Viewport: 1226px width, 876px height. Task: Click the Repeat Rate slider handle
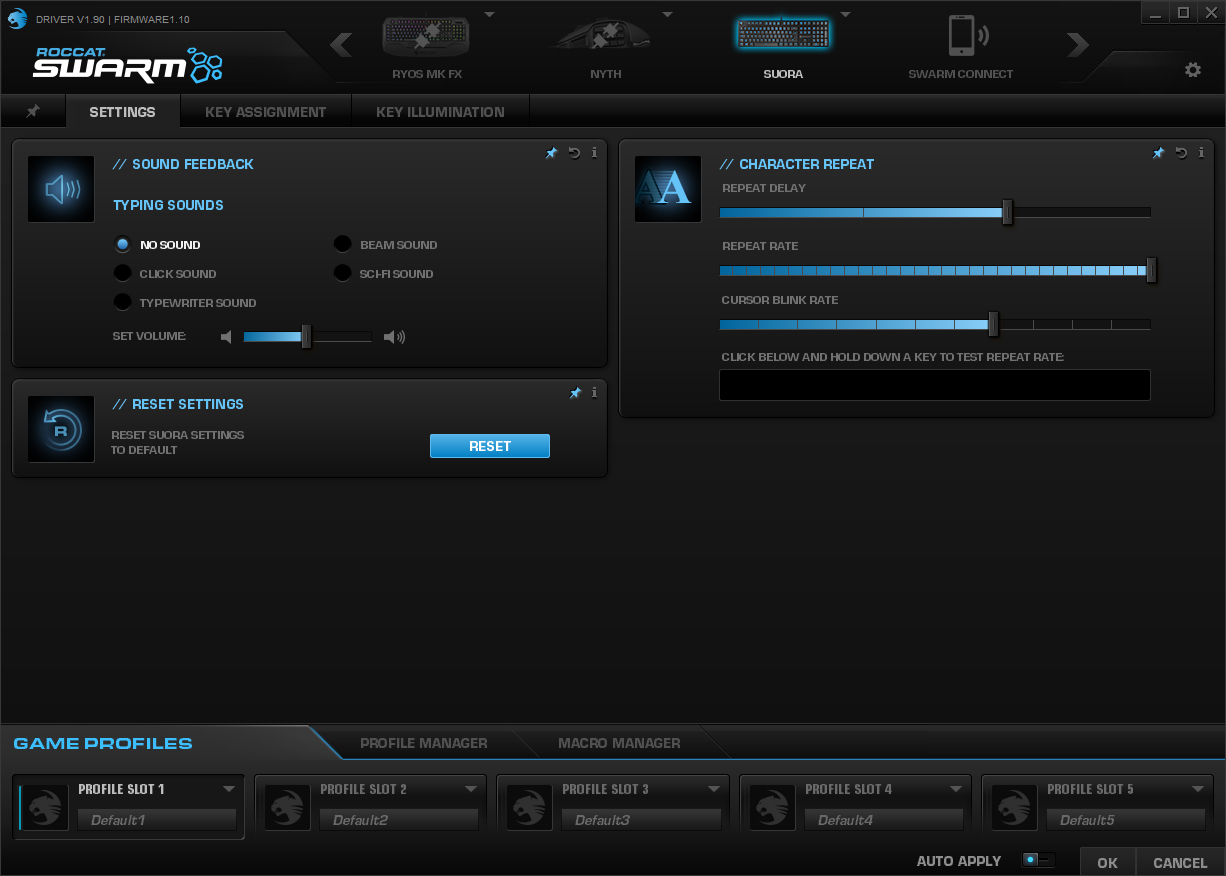1151,270
